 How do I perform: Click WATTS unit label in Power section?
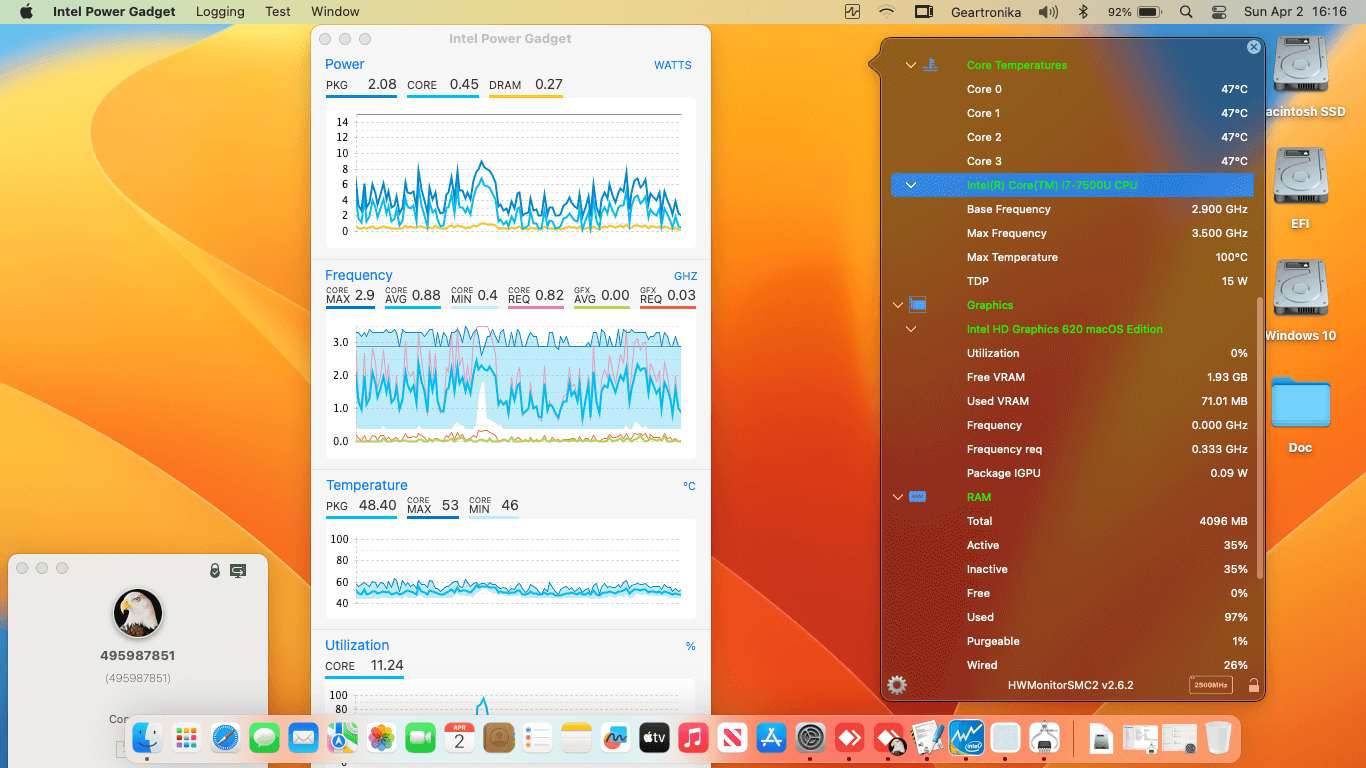click(673, 65)
